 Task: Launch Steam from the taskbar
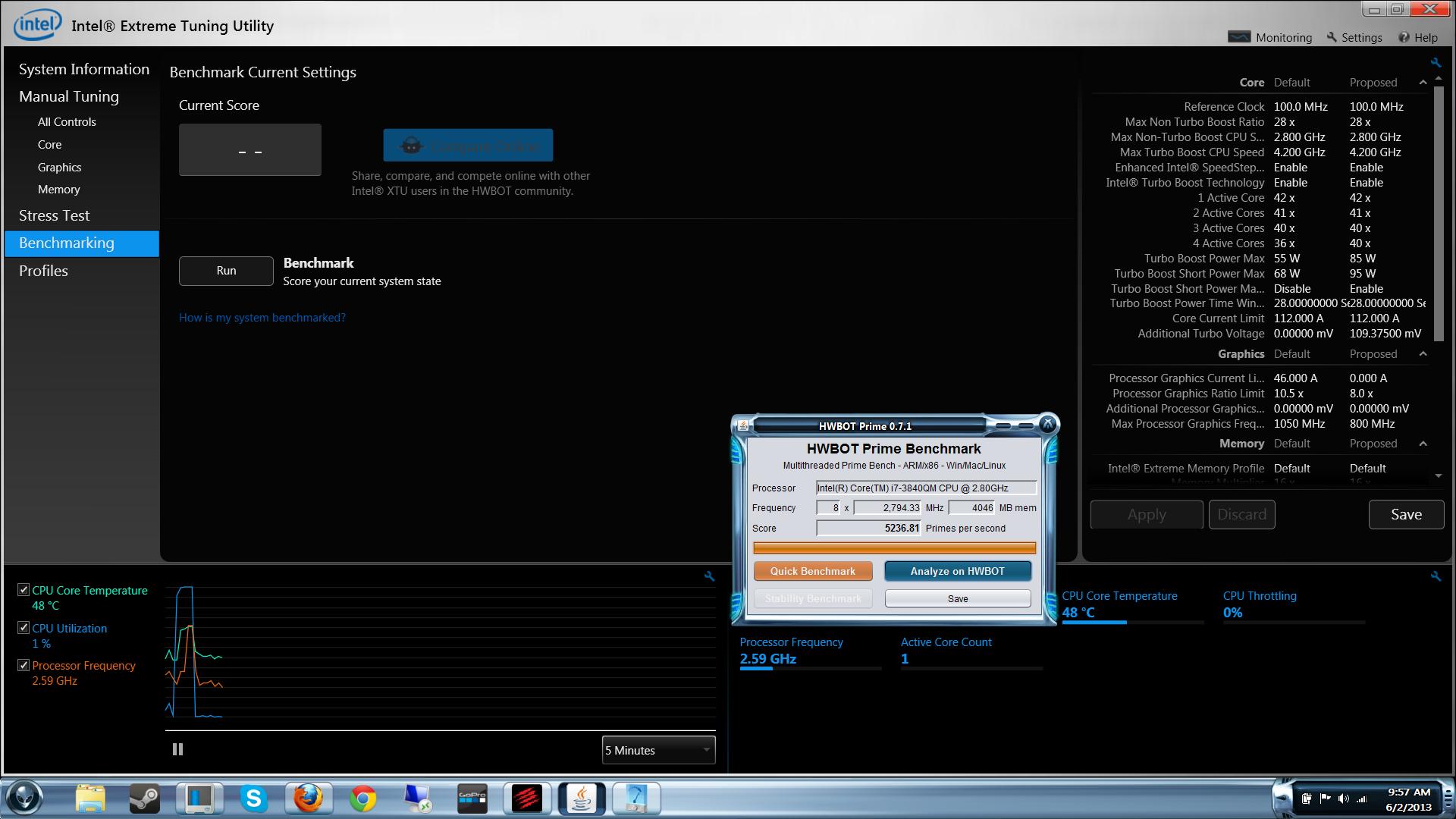click(144, 799)
